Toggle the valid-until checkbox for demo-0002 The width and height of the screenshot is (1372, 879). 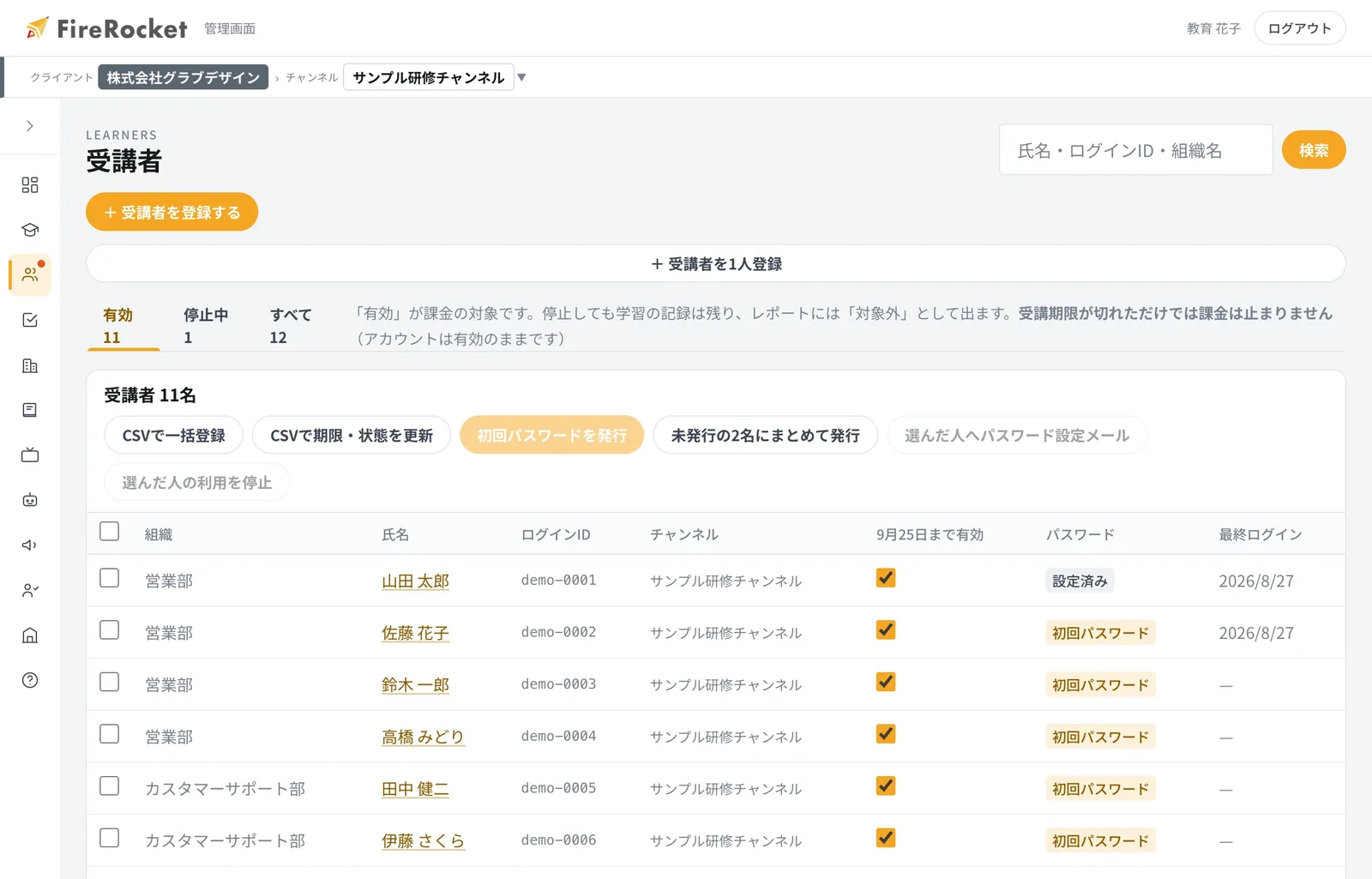[x=886, y=630]
